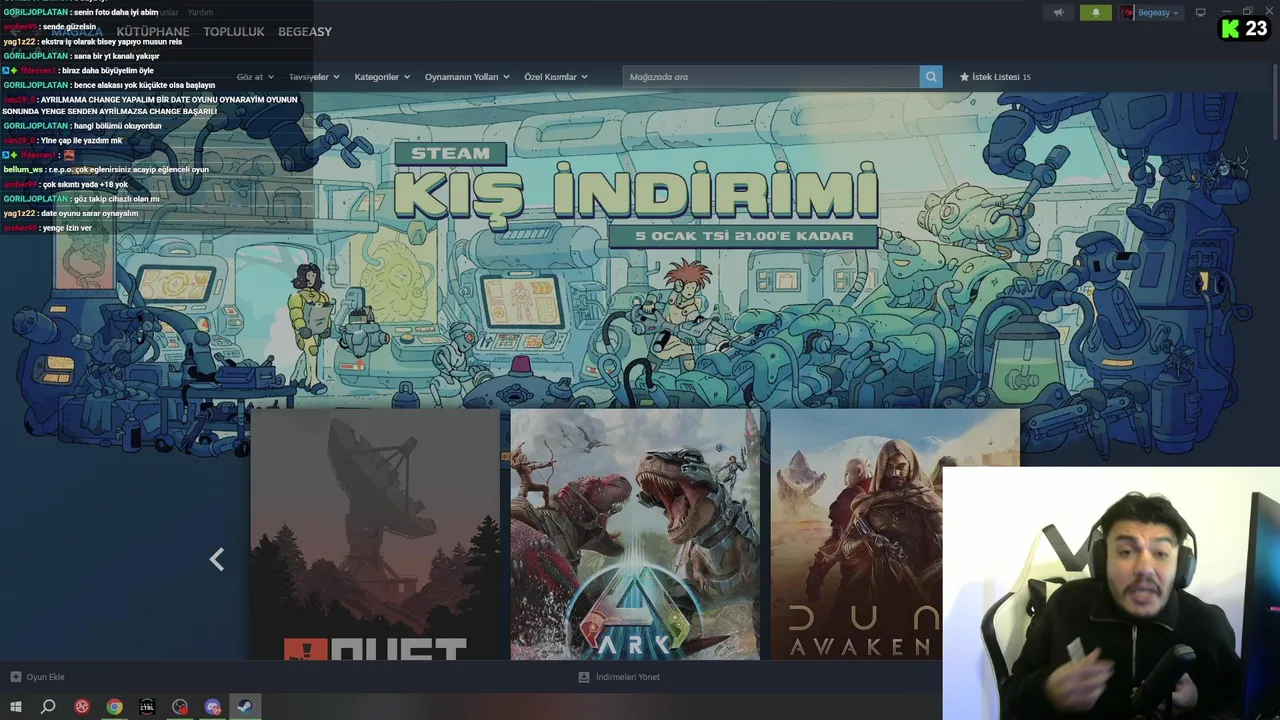Click the Begeasy profile avatar

tap(1128, 13)
